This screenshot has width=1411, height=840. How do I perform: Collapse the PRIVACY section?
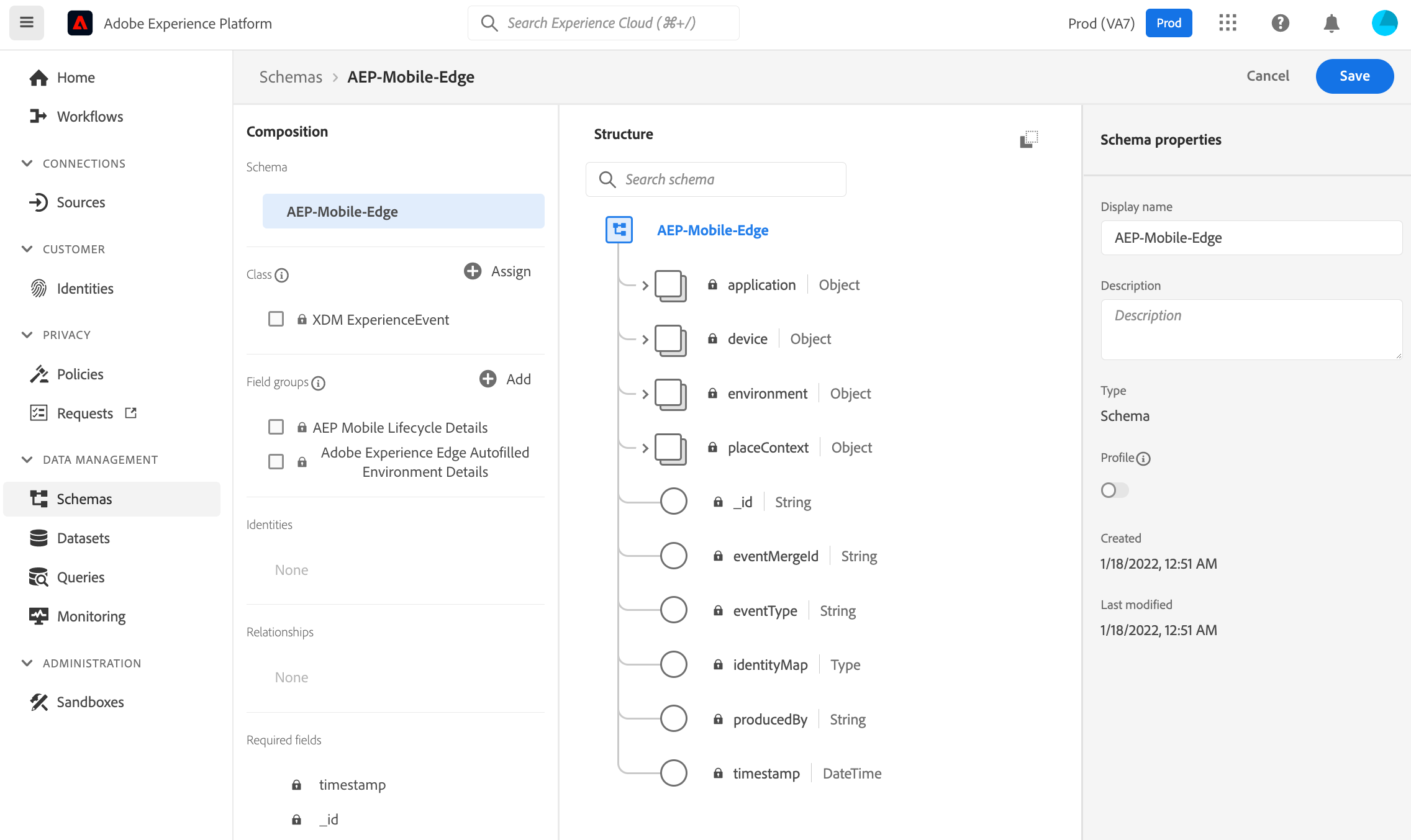point(27,335)
